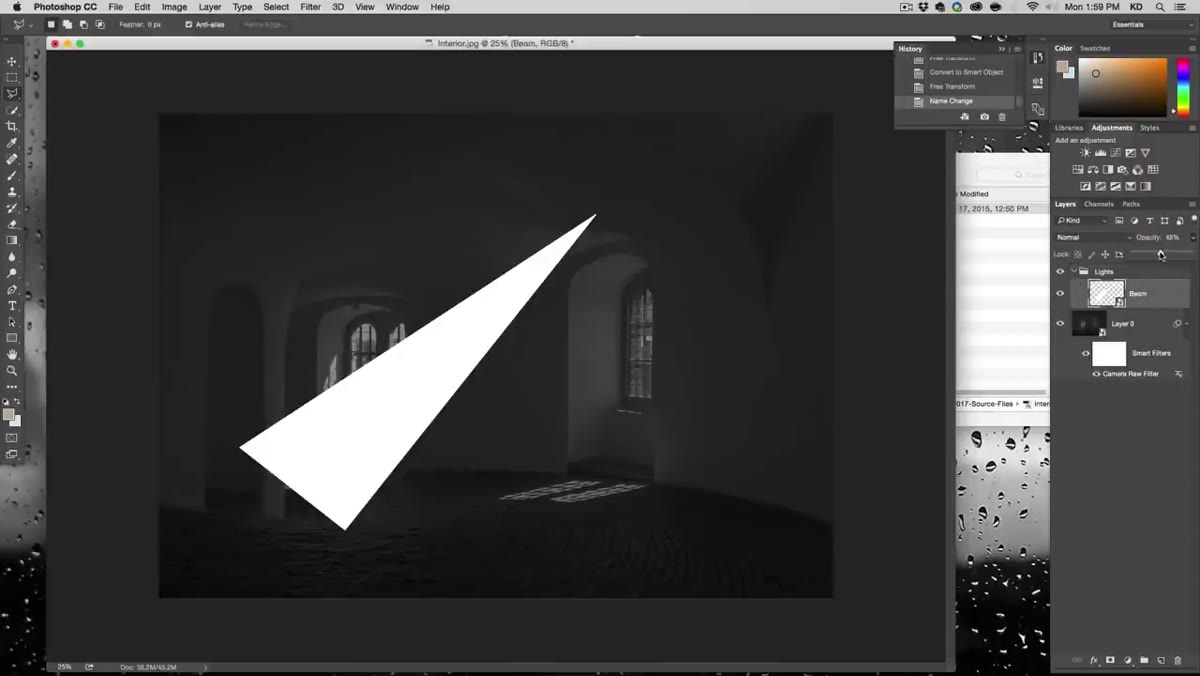
Task: Select the Blur tool
Action: [x=12, y=257]
